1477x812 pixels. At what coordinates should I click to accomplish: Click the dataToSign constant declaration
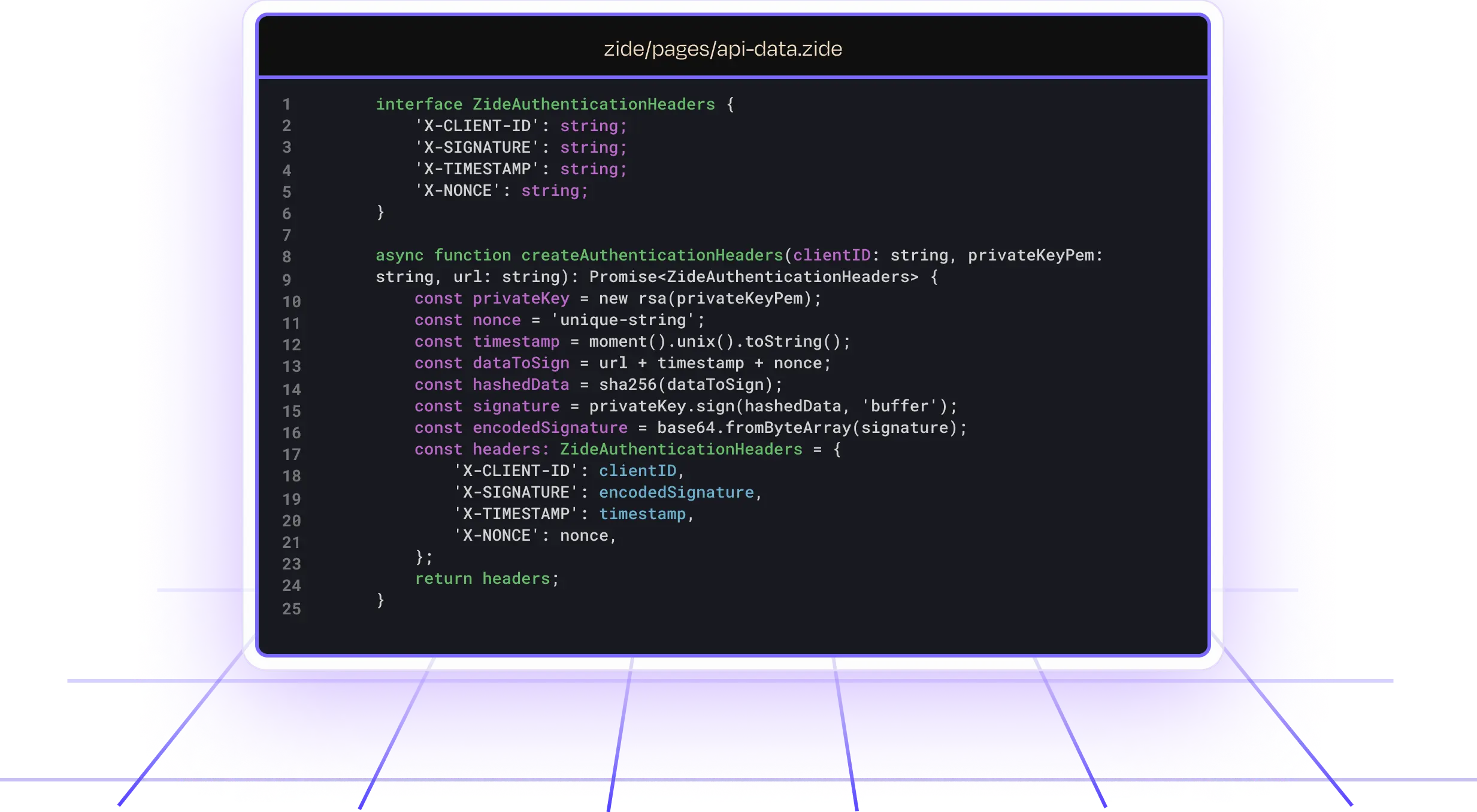[520, 363]
